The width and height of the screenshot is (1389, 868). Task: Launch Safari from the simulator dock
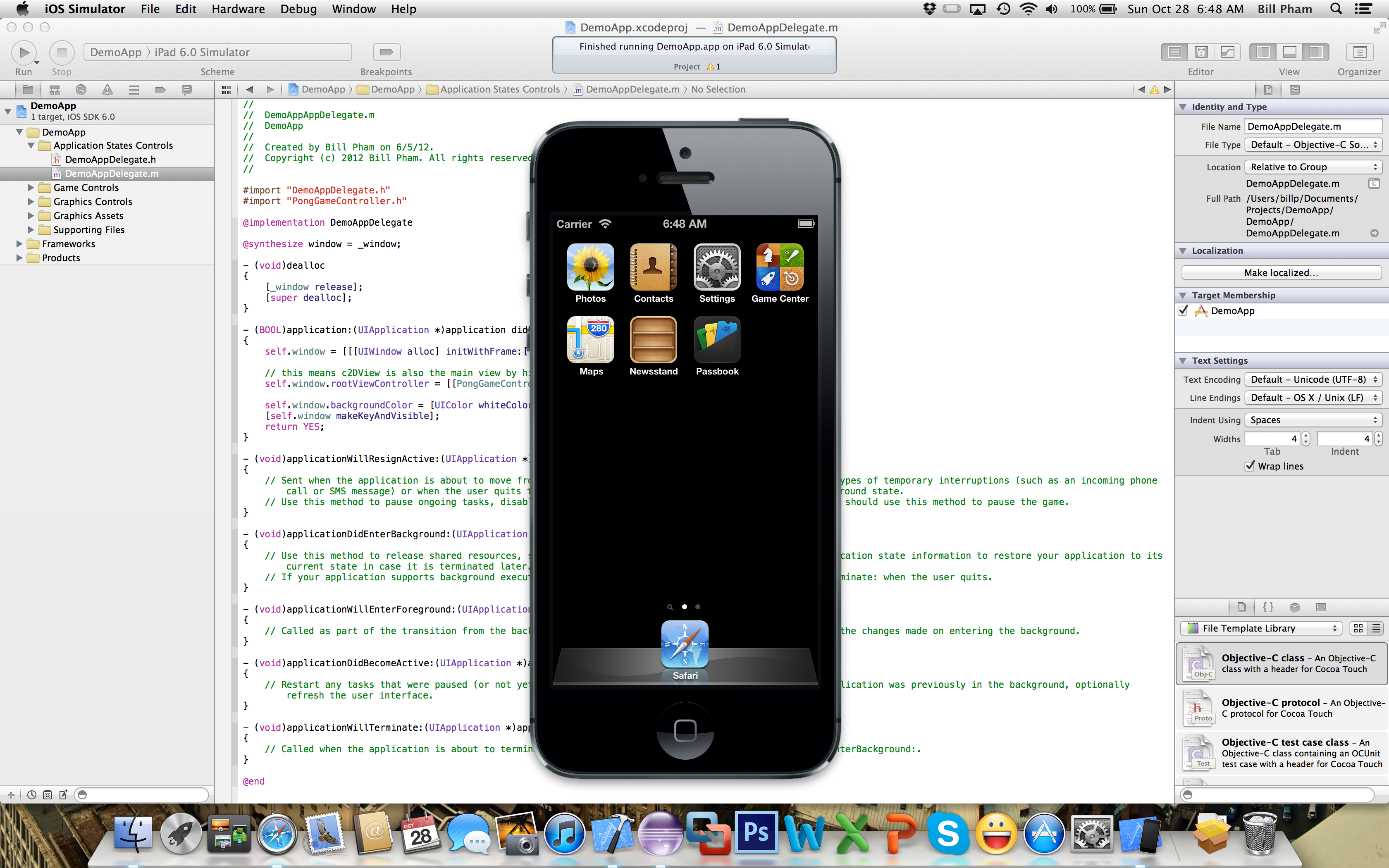point(685,644)
